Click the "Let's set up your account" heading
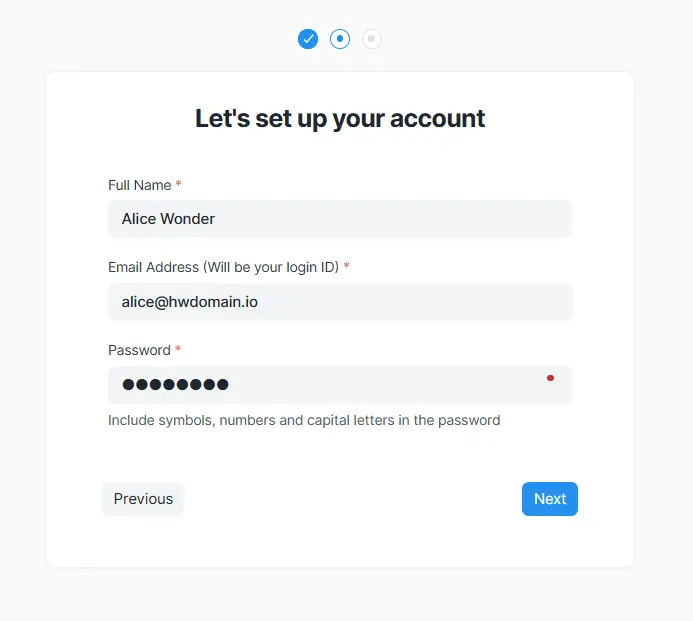 pyautogui.click(x=340, y=119)
